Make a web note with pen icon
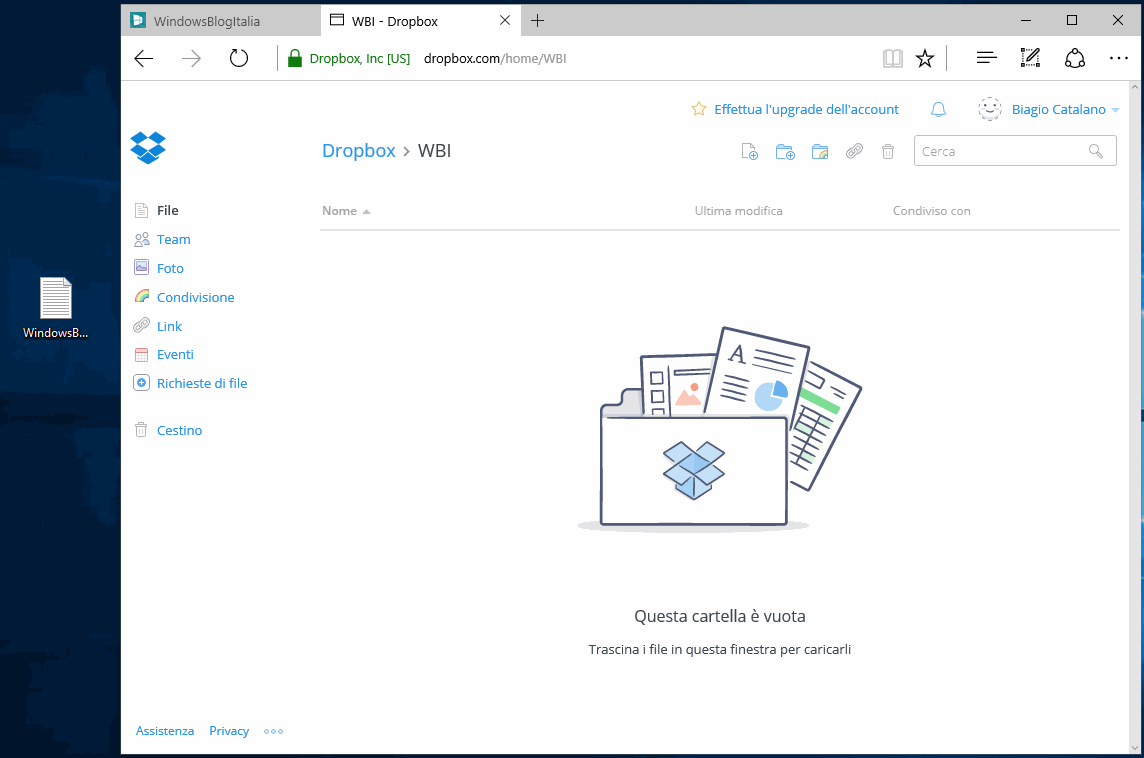Screen dimensions: 1144x758 click(1030, 58)
